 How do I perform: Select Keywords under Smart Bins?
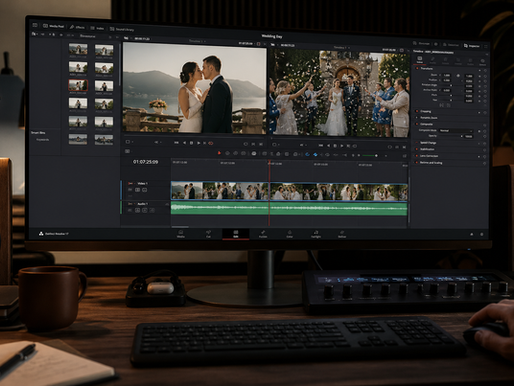tap(42, 140)
